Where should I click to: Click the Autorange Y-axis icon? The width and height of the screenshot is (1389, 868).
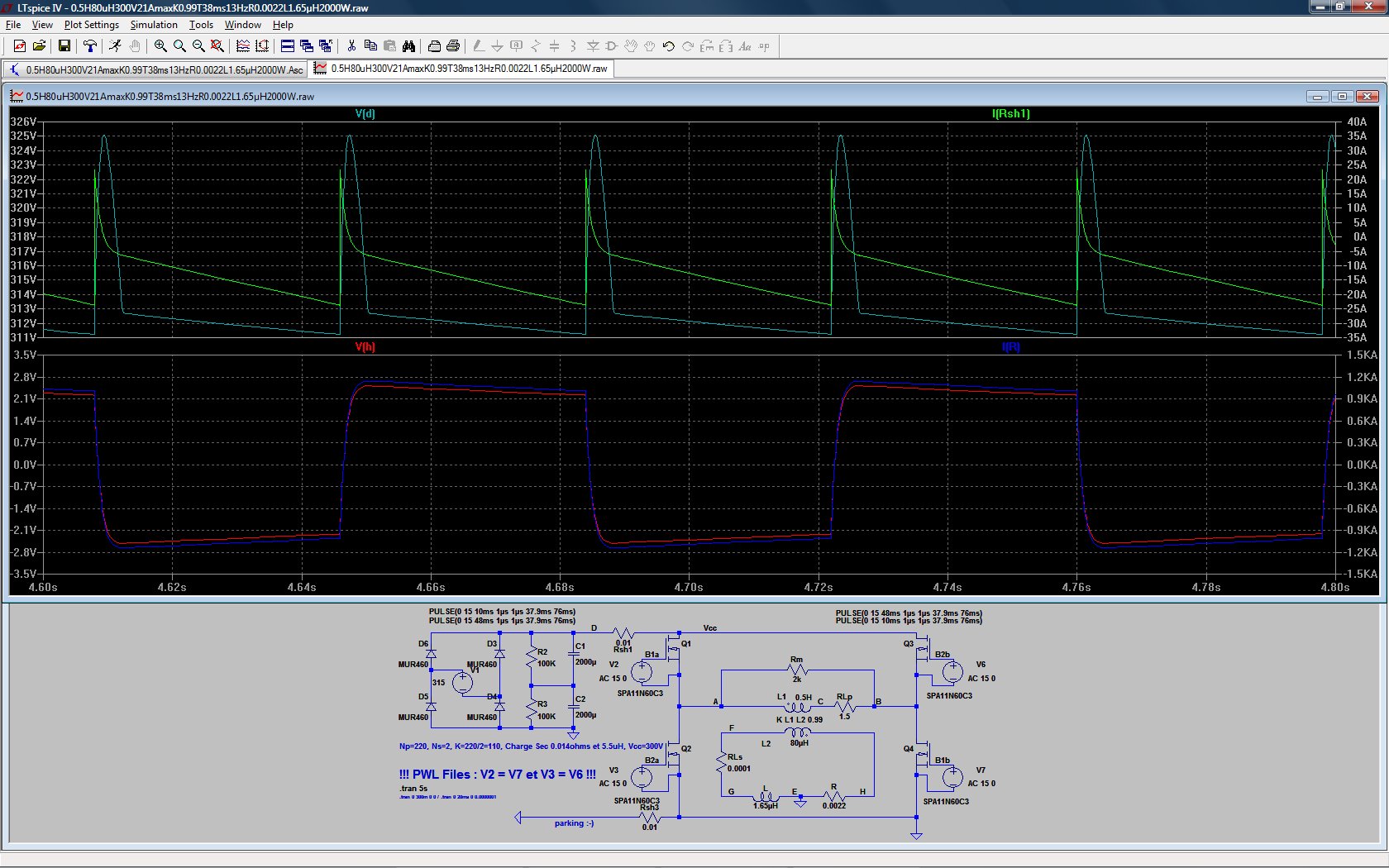tap(262, 46)
